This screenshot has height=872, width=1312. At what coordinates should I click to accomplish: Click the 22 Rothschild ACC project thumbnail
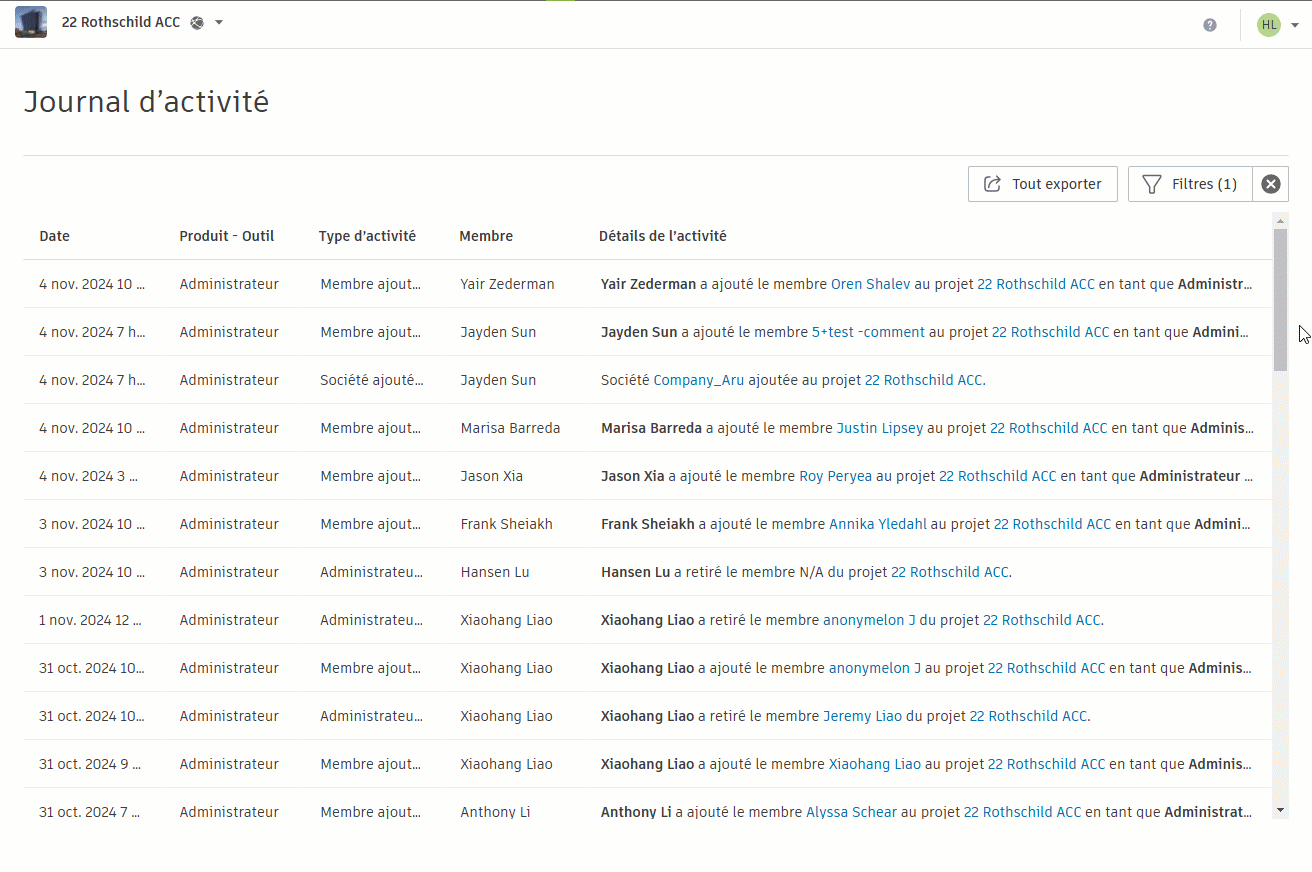pyautogui.click(x=31, y=22)
